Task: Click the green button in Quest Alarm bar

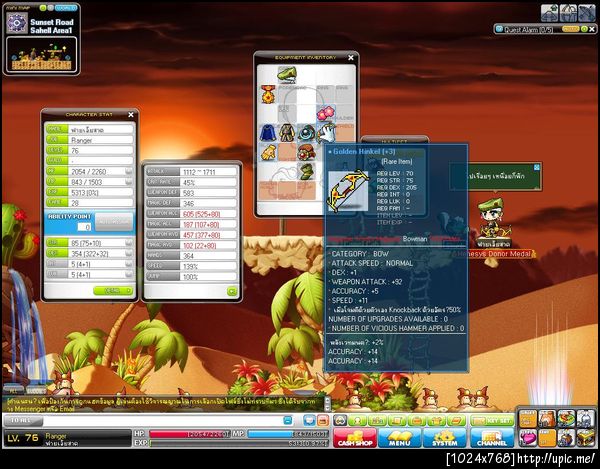Action: pos(584,29)
